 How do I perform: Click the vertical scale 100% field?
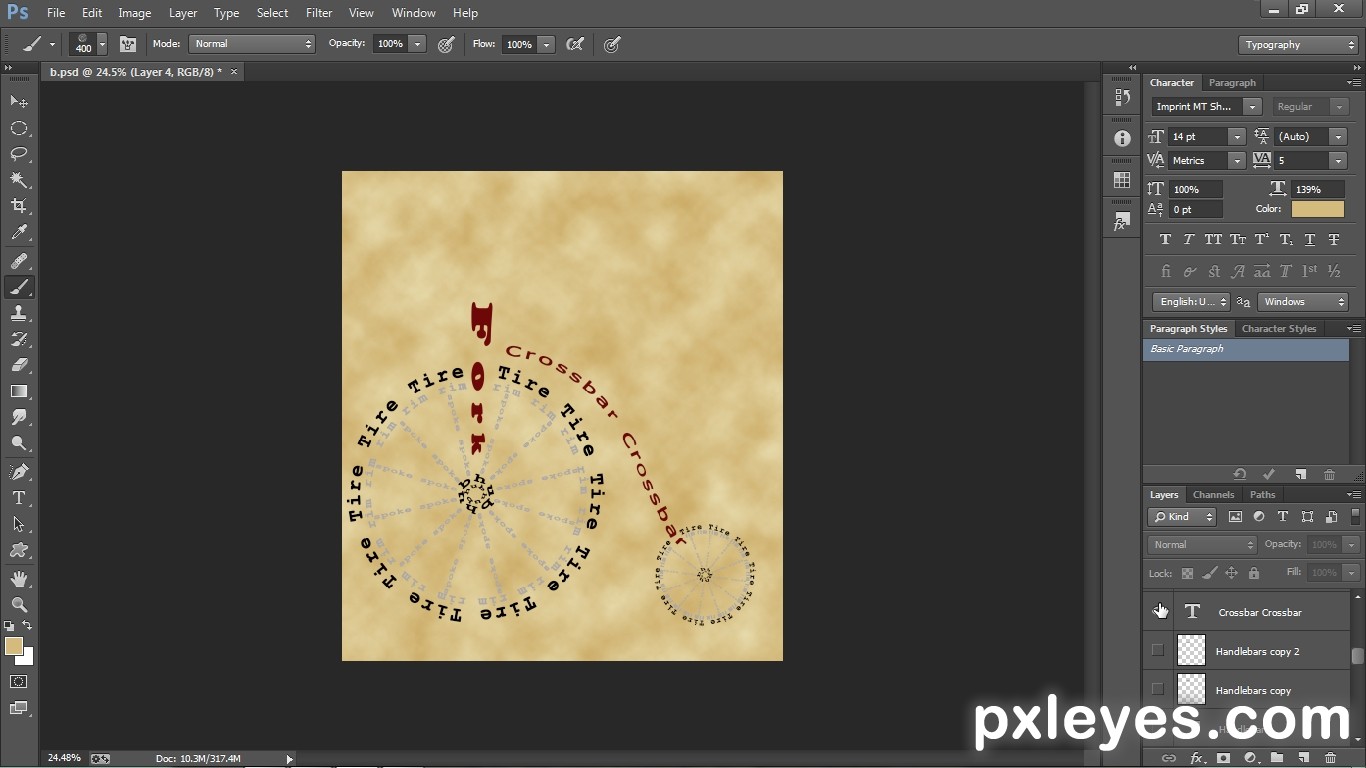pyautogui.click(x=1196, y=189)
